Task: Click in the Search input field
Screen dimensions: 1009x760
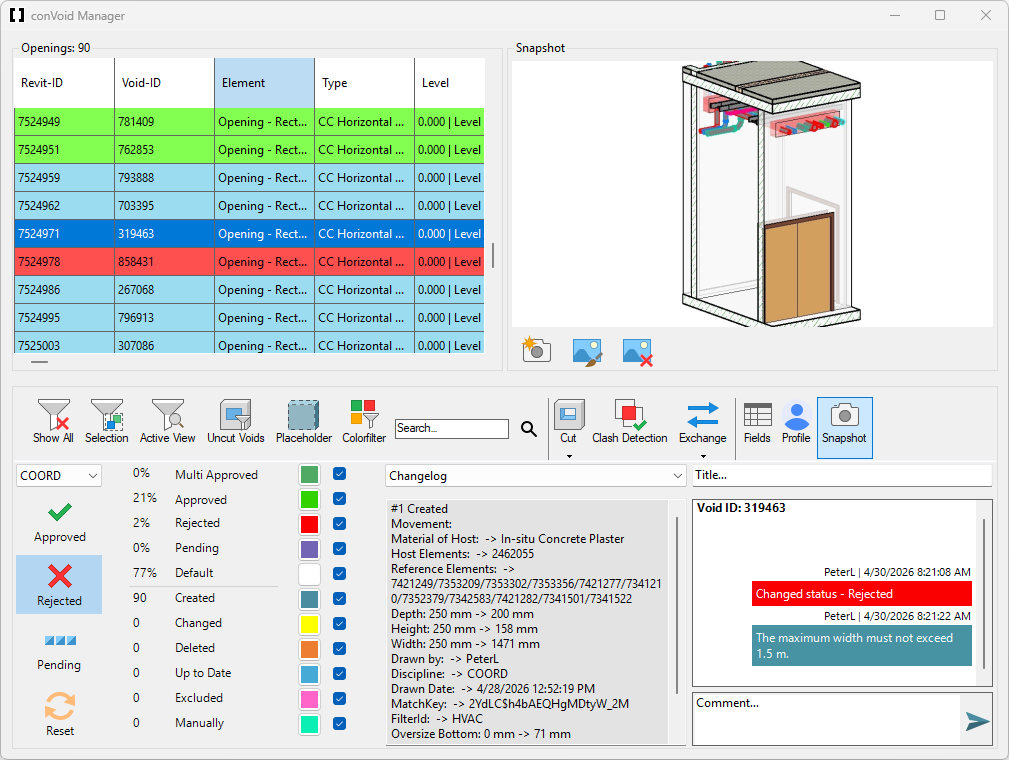Action: (452, 429)
